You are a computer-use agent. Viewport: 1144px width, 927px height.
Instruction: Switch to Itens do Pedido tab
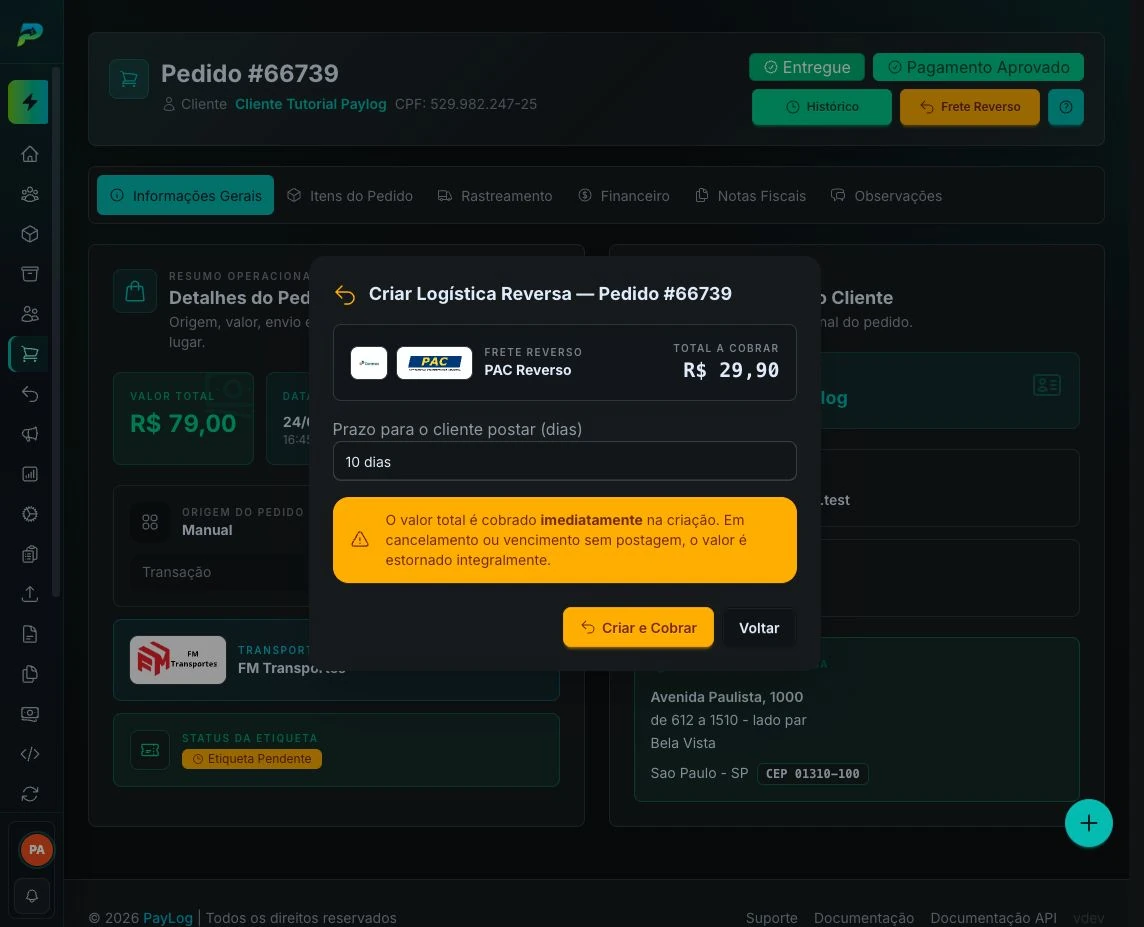(x=349, y=195)
